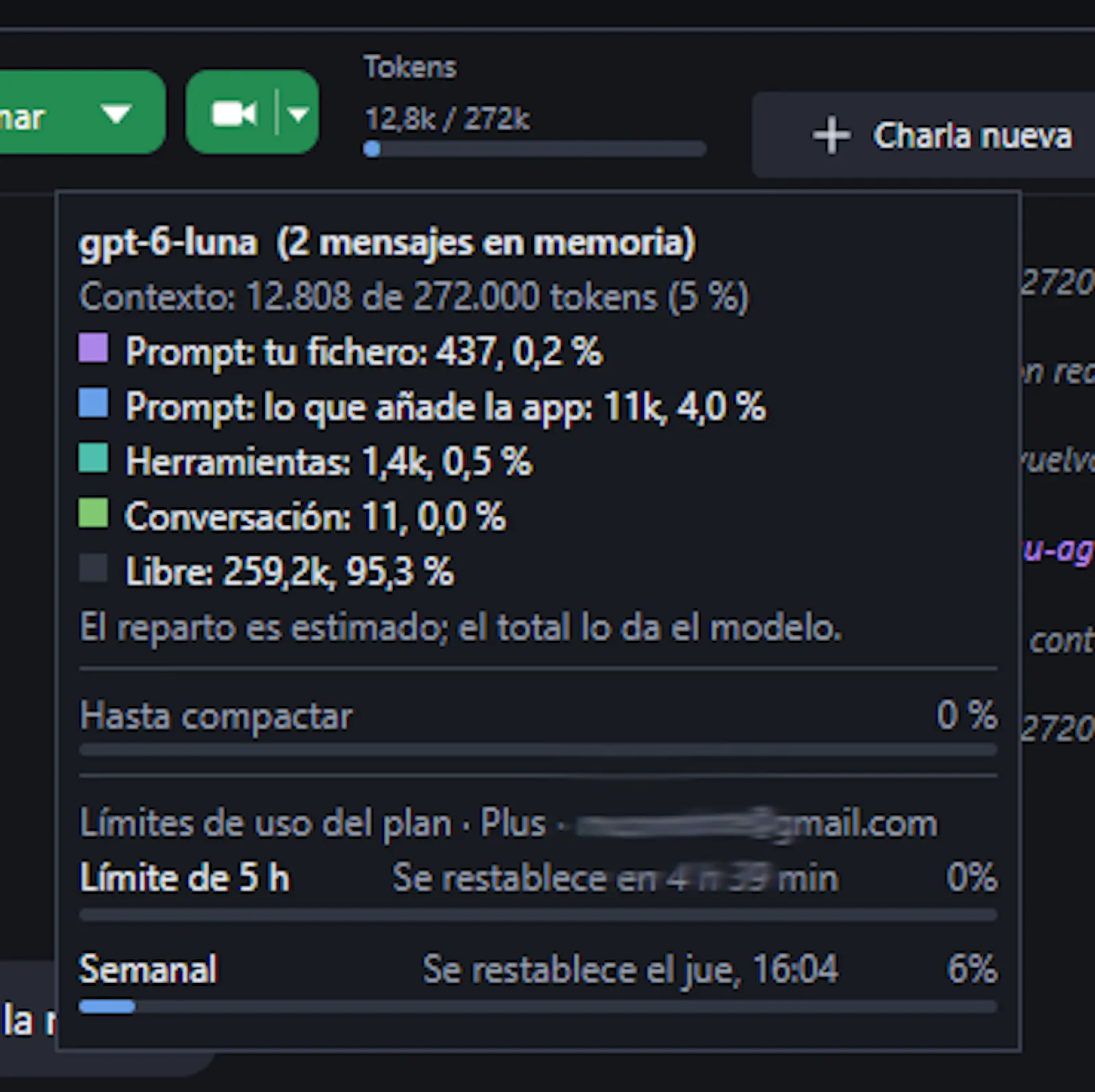This screenshot has height=1092, width=1095.
Task: Click the Contexto: 12.808 de 272.000 tokens line
Action: (x=414, y=297)
